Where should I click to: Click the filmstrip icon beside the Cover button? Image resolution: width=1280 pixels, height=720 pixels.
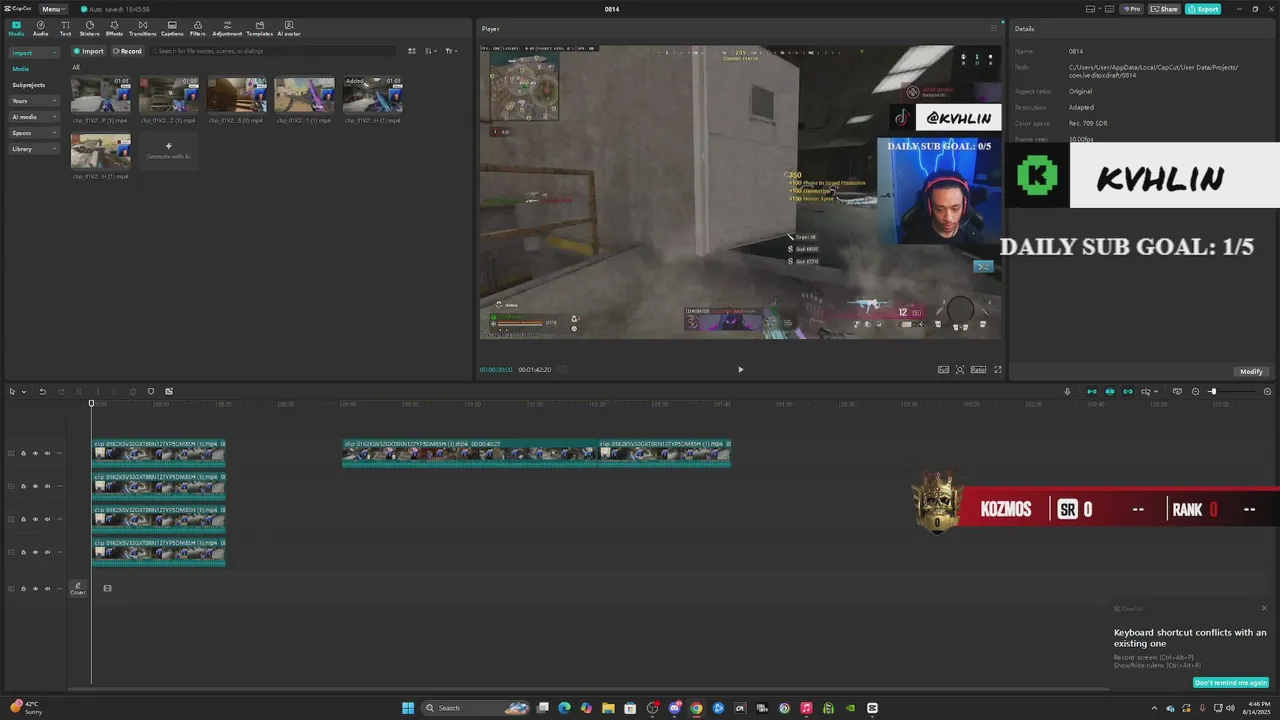(x=107, y=588)
